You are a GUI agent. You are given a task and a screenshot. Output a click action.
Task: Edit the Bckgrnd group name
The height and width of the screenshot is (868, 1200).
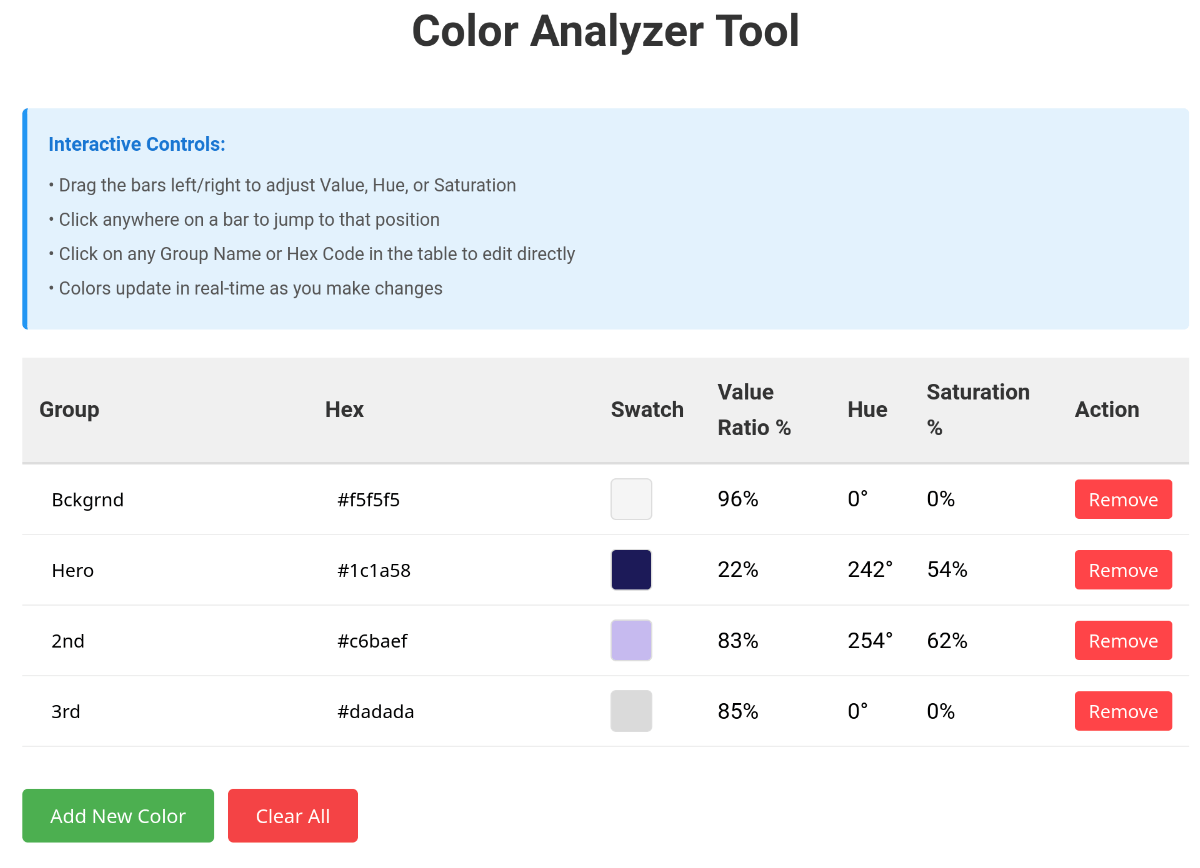point(88,500)
